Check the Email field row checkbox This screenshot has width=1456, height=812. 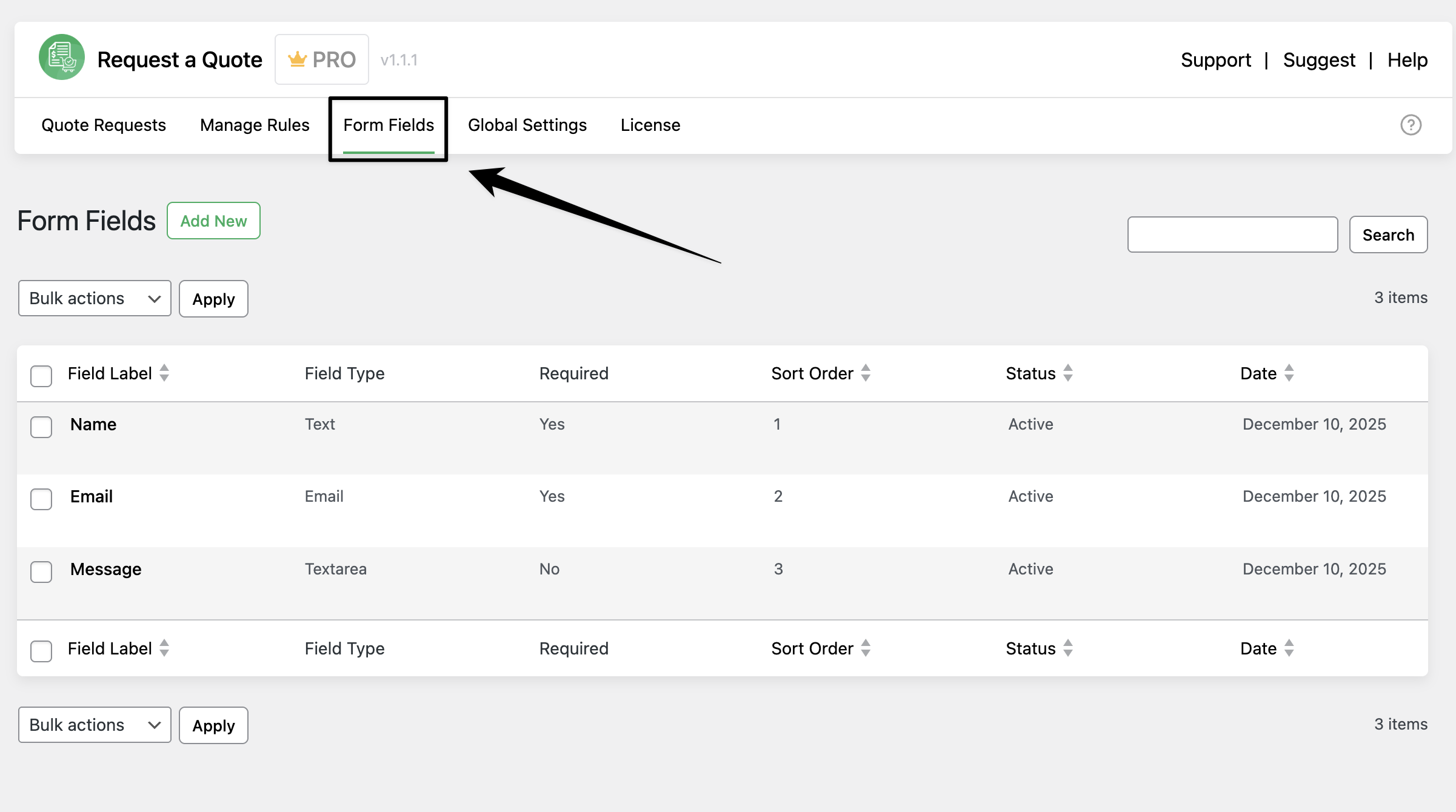(x=41, y=499)
